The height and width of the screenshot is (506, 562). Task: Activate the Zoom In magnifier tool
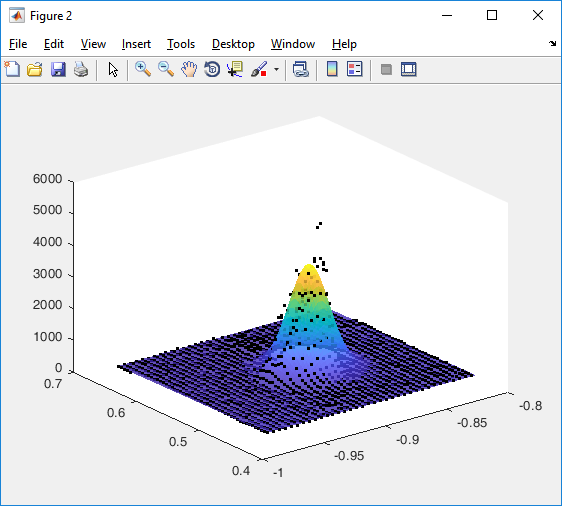point(143,69)
